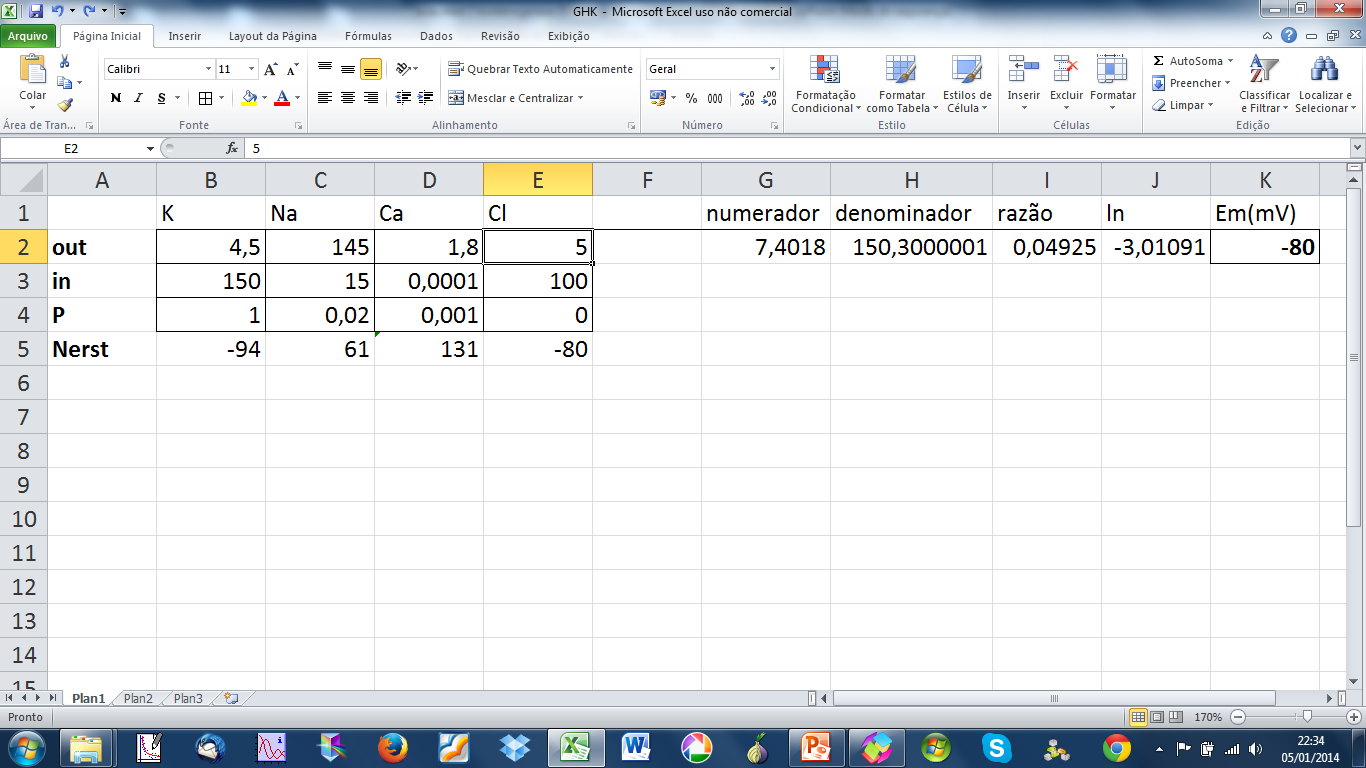Open the Geral number format dropdown
1366x768 pixels.
point(773,69)
